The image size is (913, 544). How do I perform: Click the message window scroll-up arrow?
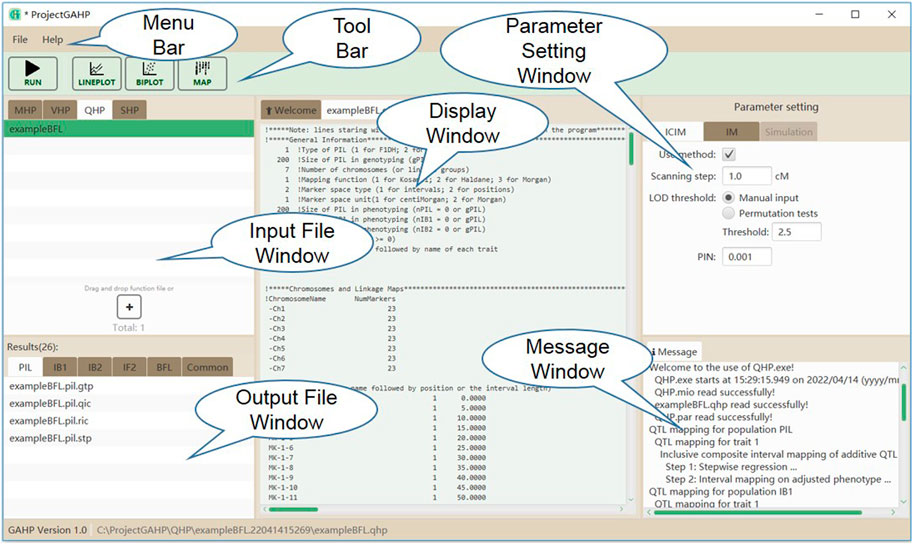904,368
